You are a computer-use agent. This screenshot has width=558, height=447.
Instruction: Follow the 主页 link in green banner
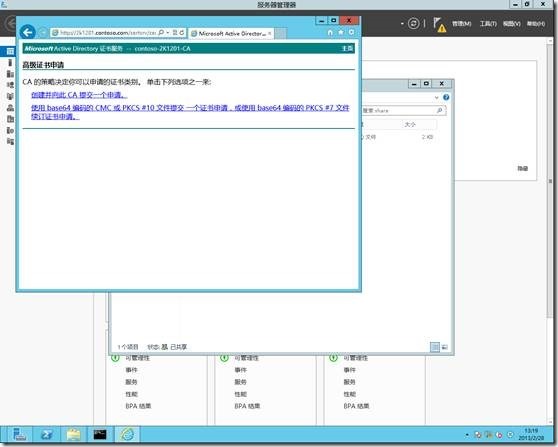pos(347,48)
